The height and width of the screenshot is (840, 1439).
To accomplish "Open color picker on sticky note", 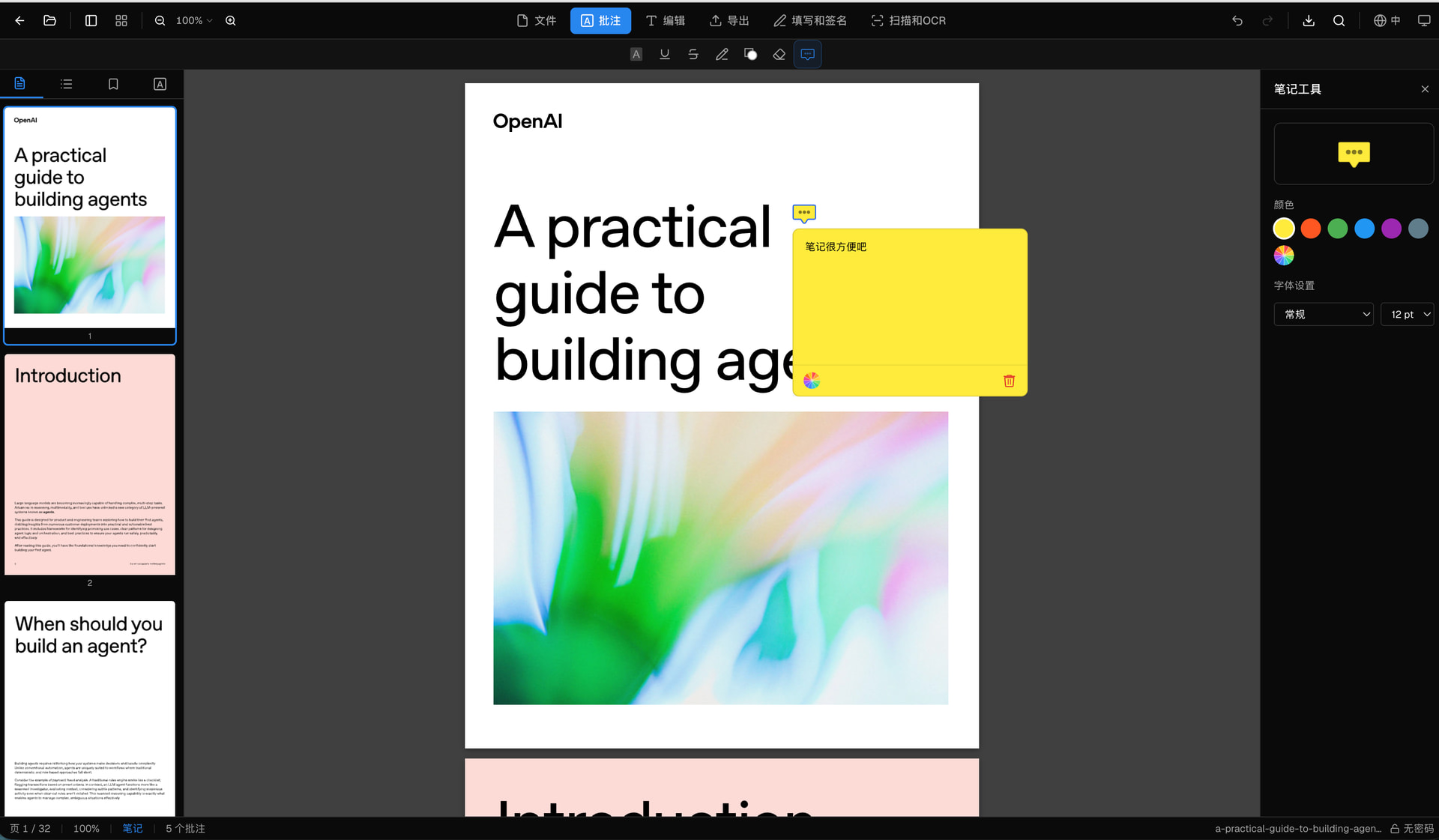I will pos(812,381).
